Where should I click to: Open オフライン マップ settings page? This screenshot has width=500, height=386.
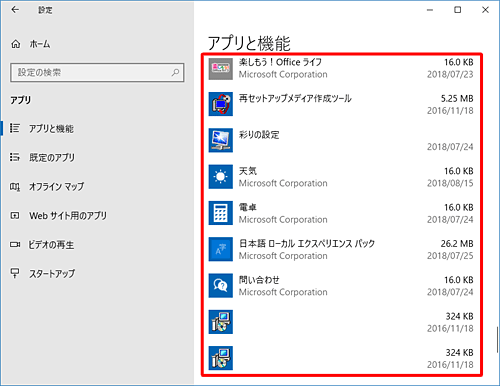[56, 186]
